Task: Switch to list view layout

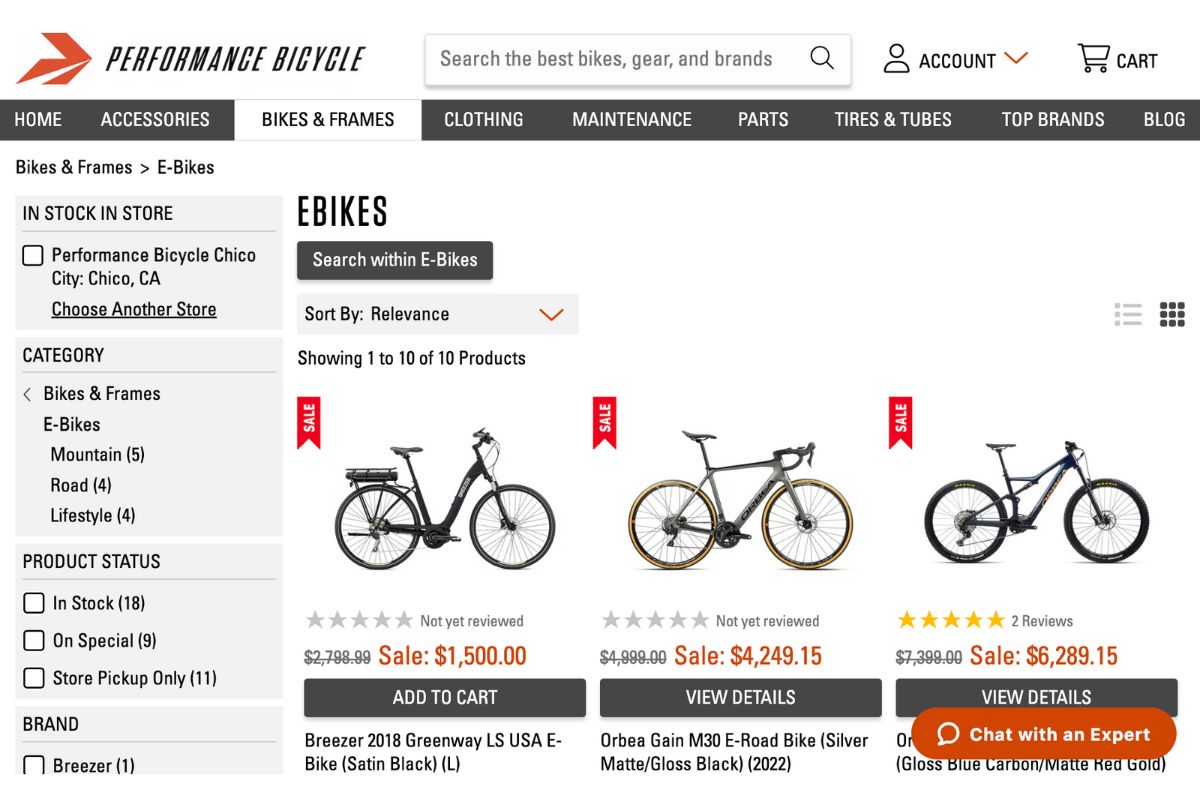Action: pyautogui.click(x=1128, y=314)
